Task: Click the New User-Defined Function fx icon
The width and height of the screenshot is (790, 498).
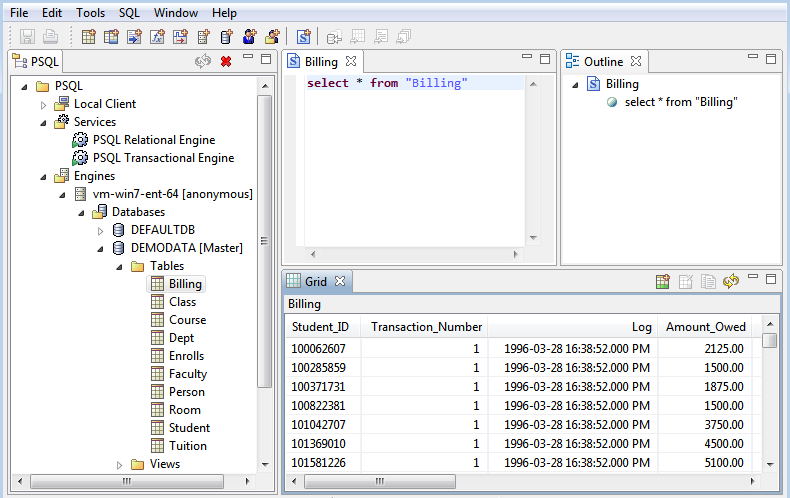Action: tap(157, 36)
